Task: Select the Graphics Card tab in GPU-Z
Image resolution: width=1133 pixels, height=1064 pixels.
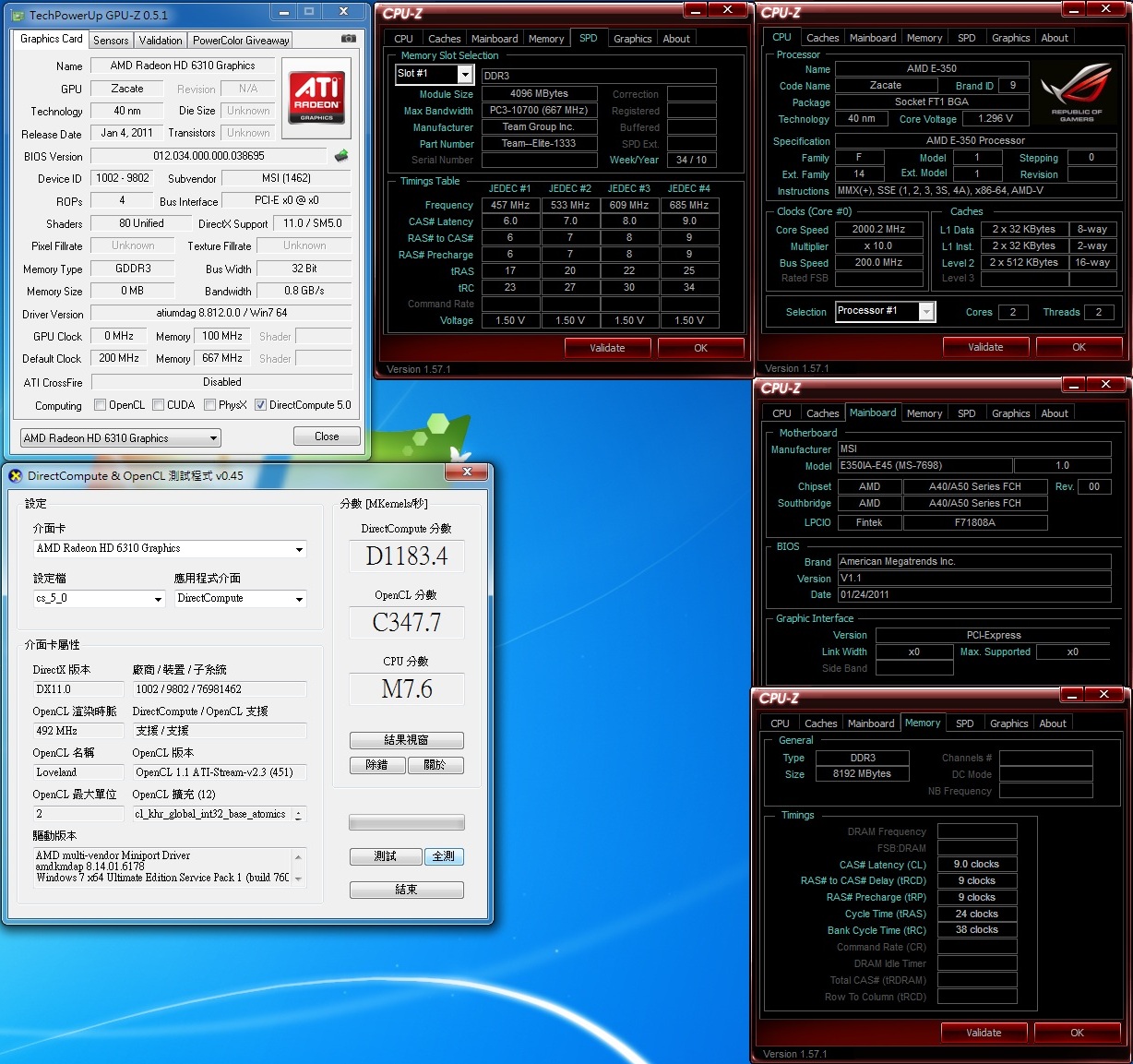Action: coord(52,39)
